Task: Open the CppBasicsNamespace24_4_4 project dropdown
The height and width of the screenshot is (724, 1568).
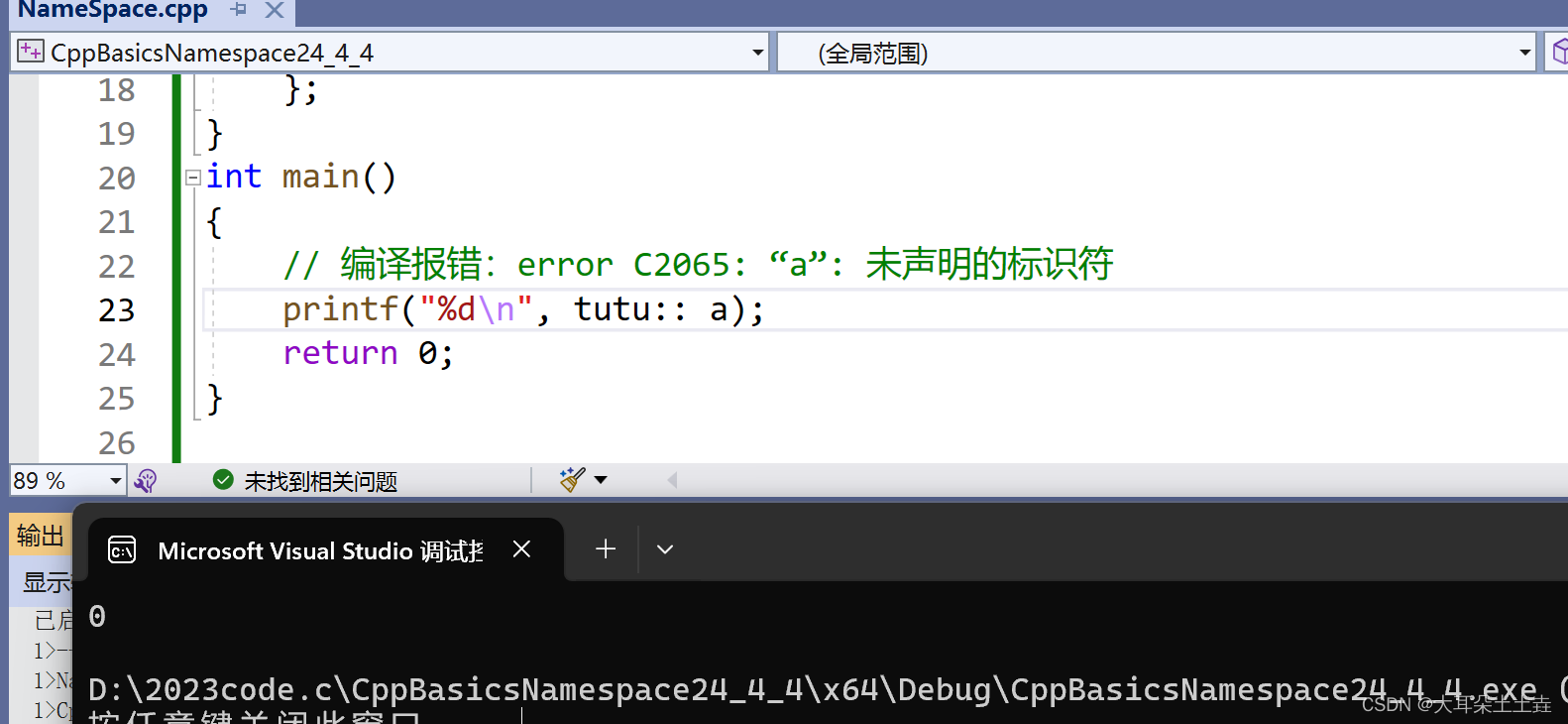Action: [x=758, y=53]
